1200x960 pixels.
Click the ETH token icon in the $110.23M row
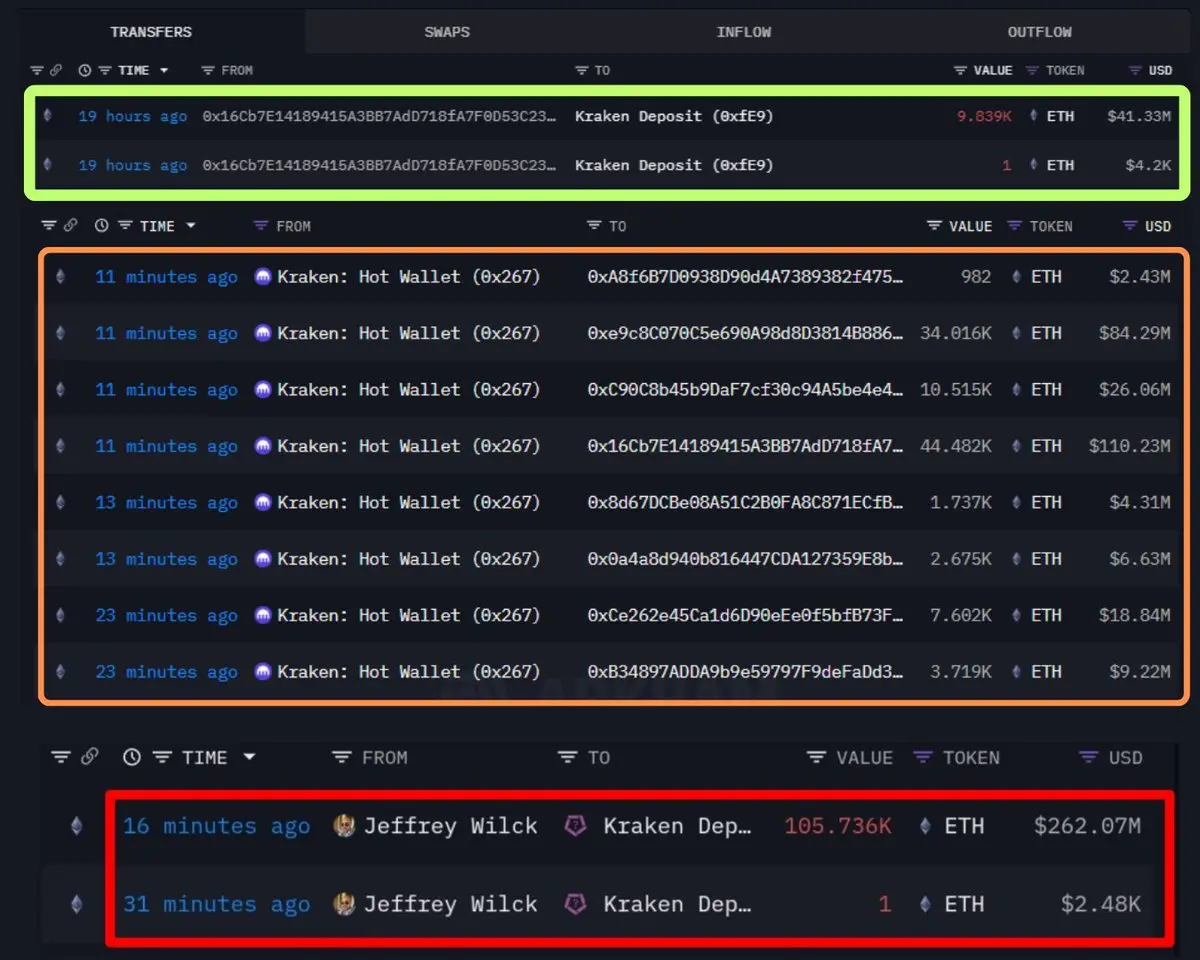click(1017, 446)
